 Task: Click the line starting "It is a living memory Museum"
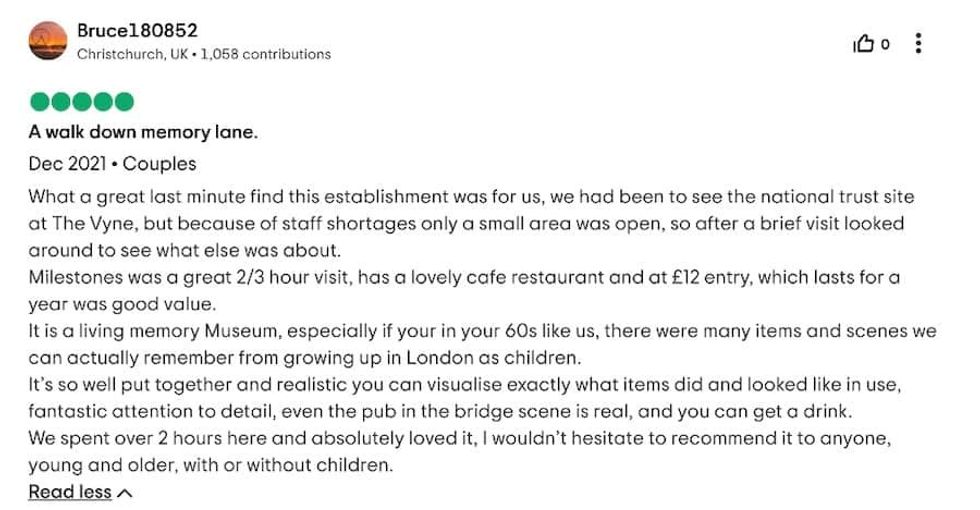pyautogui.click(x=481, y=331)
